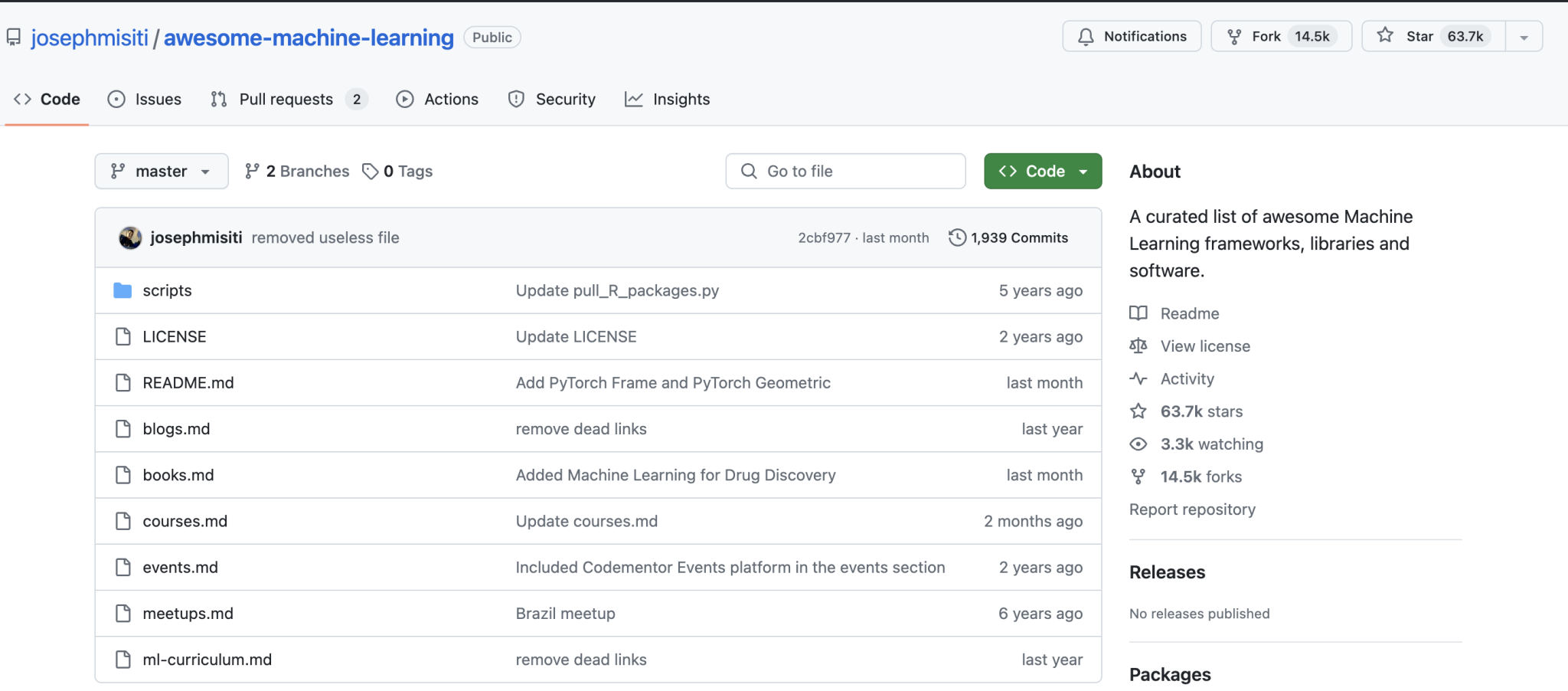Click the branch icon beside 2 Branches
The image size is (1568, 691).
pos(252,171)
